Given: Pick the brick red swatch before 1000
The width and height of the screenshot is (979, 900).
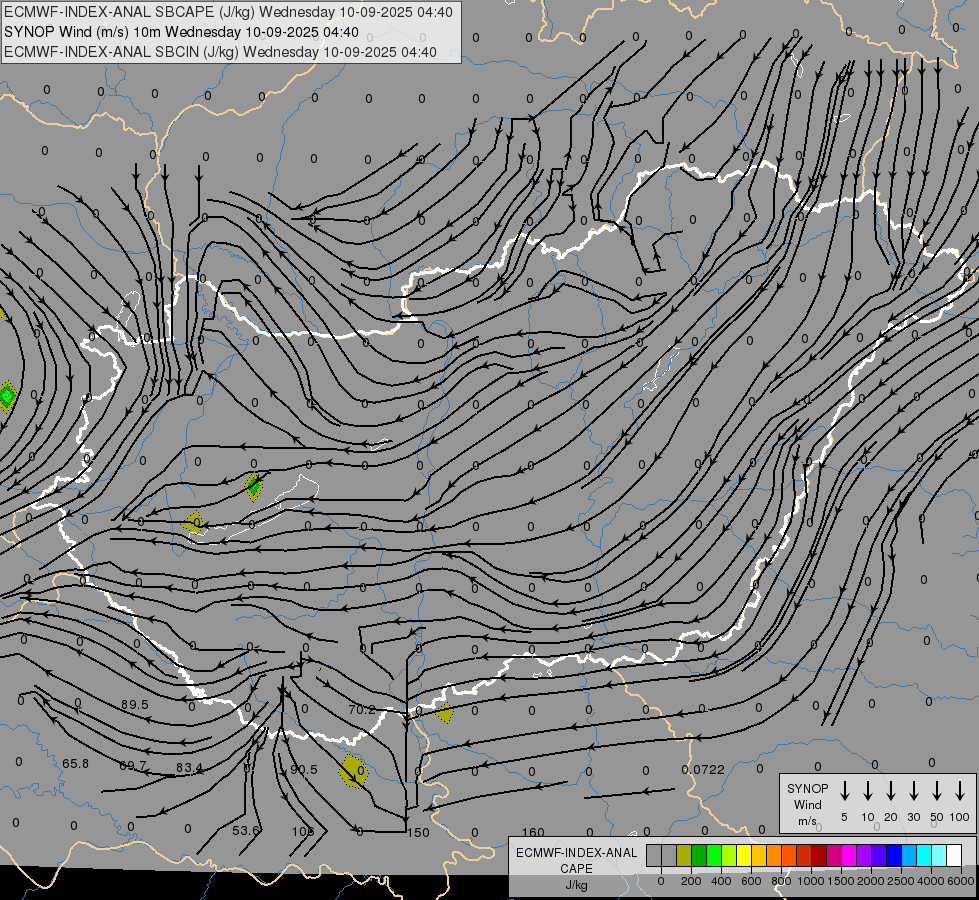Looking at the screenshot, I should (x=804, y=855).
